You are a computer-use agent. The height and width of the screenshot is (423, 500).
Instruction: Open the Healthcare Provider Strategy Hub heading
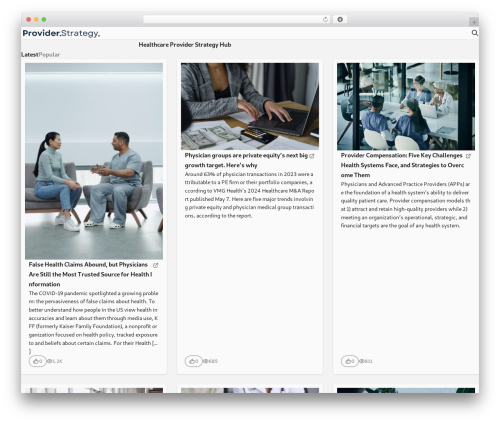point(185,45)
